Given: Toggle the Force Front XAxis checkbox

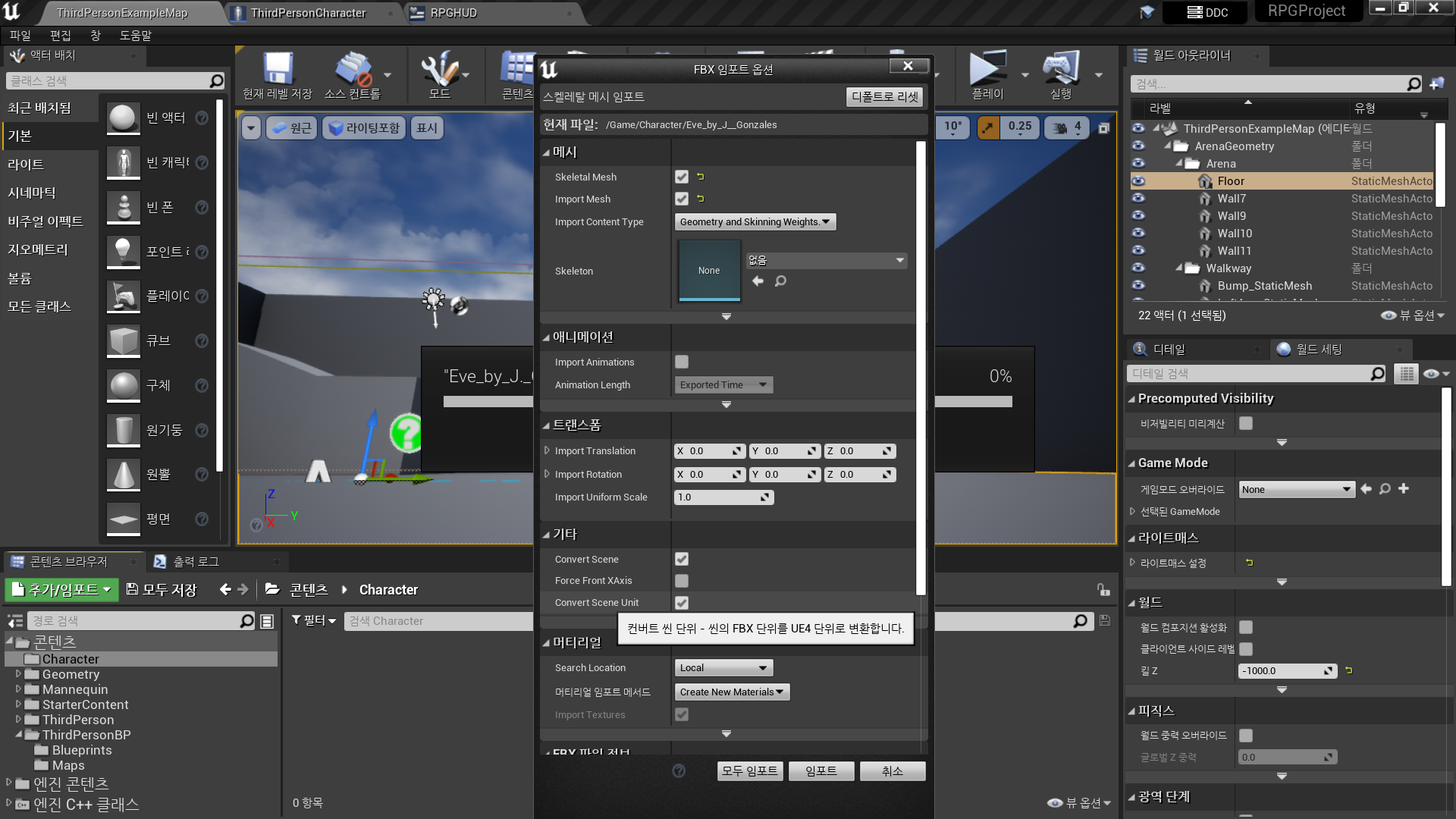Looking at the screenshot, I should tap(682, 581).
